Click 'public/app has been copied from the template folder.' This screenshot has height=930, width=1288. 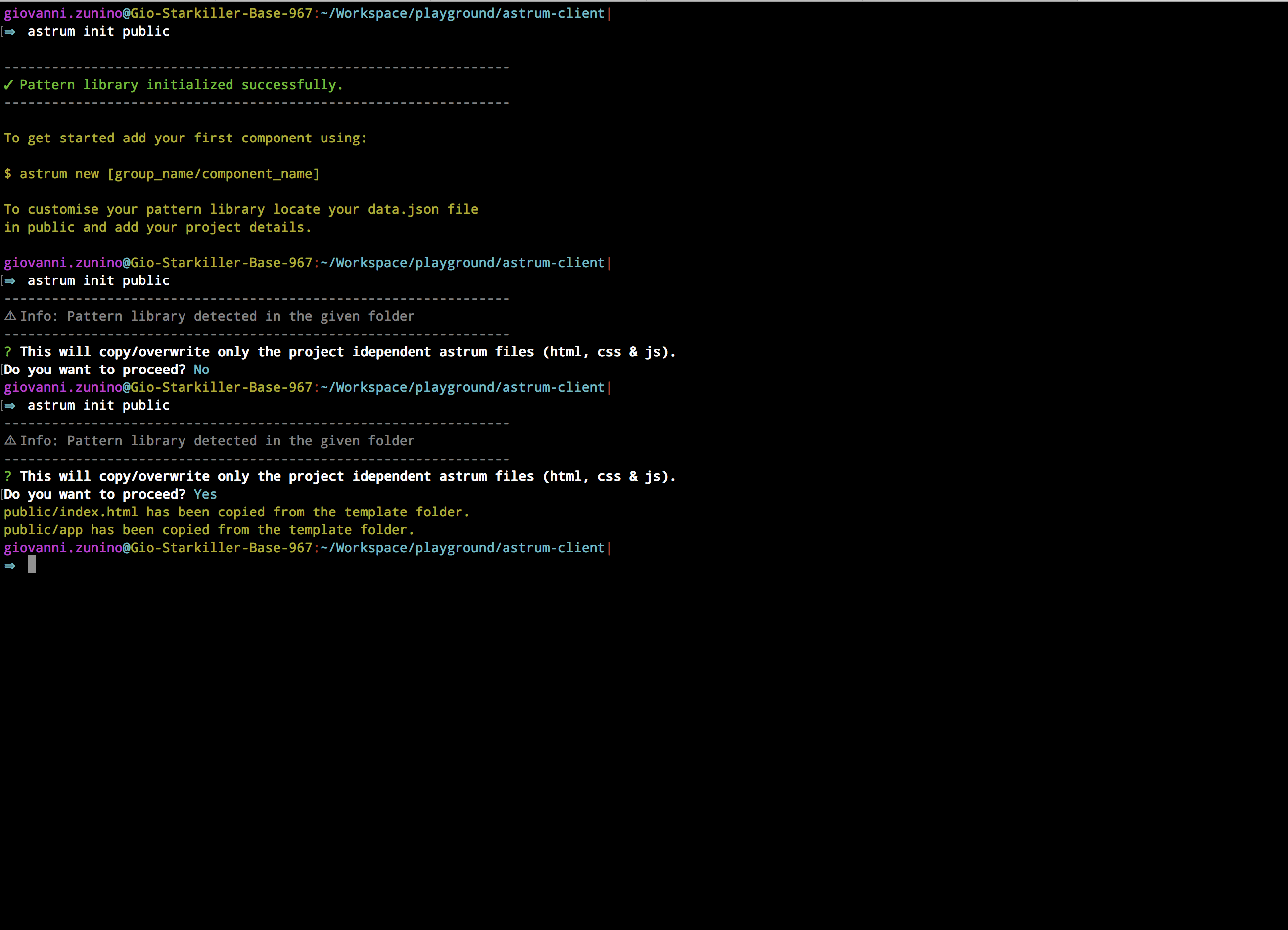tap(209, 530)
